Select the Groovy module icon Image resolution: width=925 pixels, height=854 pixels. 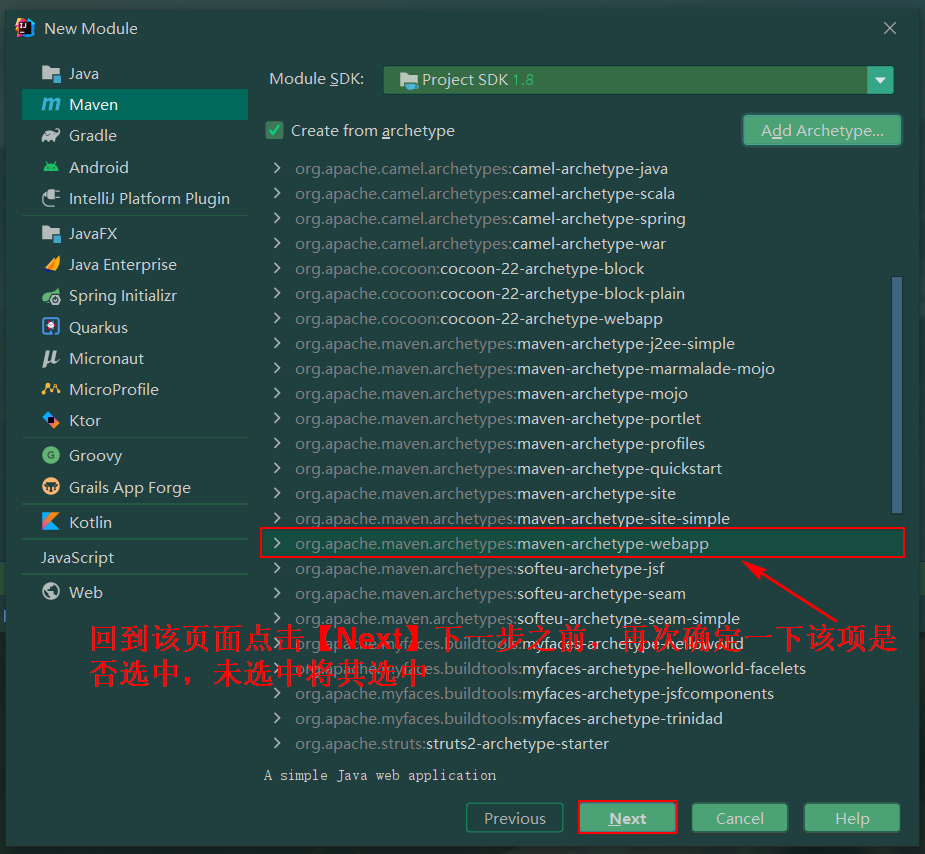[51, 455]
